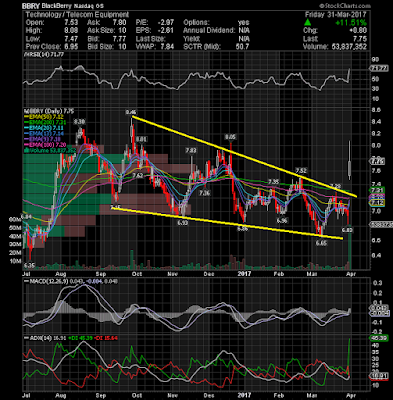Click the 7.83 peak label in November
Screen dimensions: 393x400
191,150
